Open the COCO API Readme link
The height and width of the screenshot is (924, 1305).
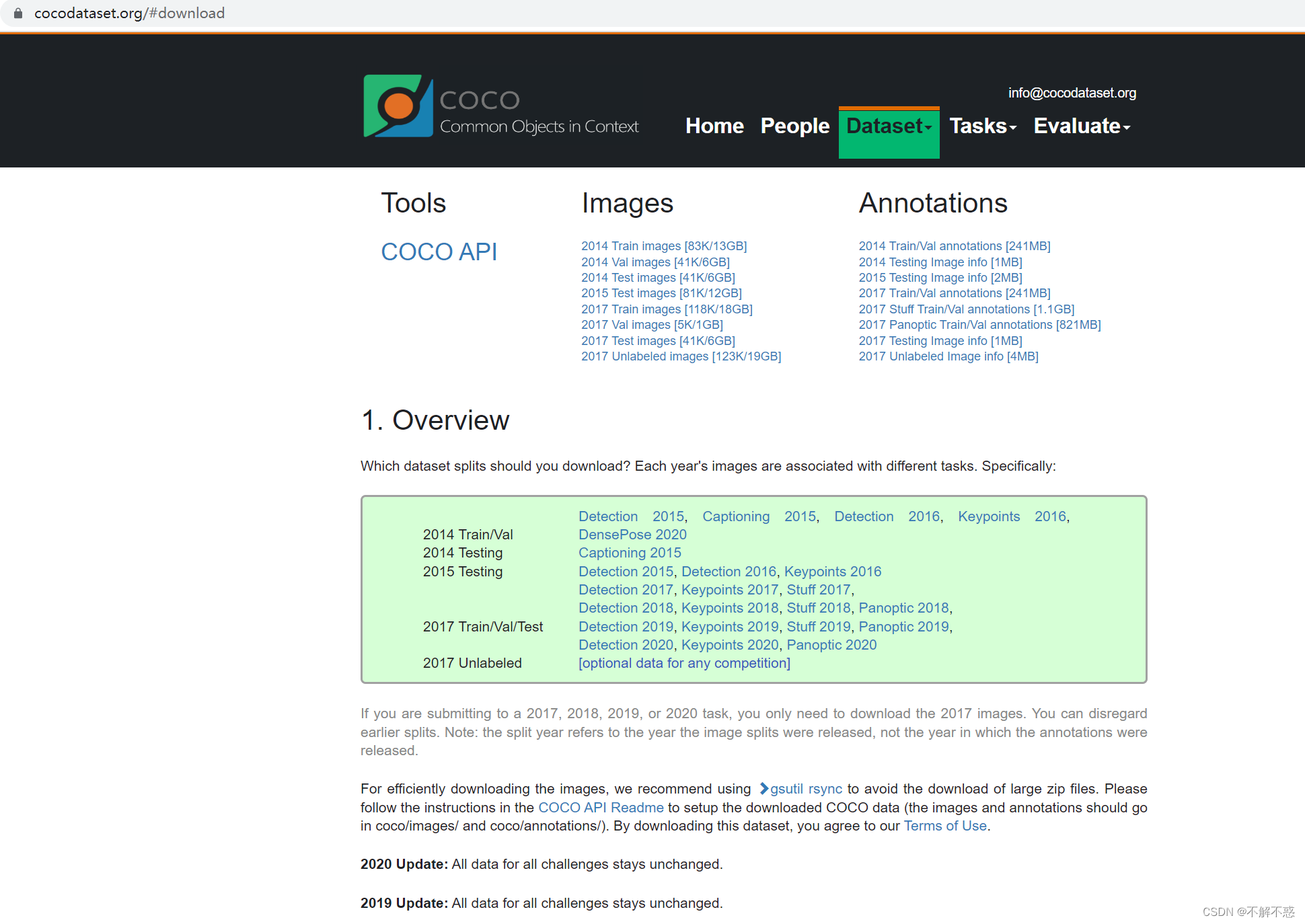(x=601, y=807)
